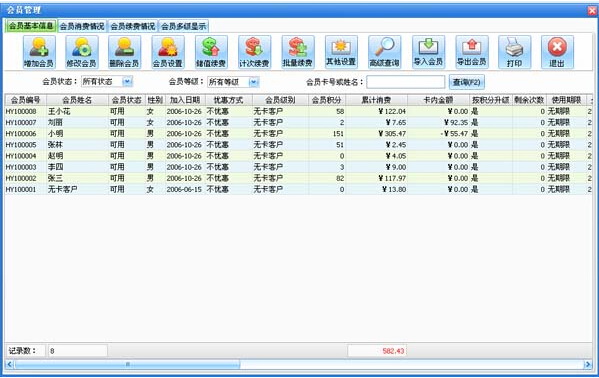This screenshot has height=378, width=599.
Task: Sort by the 会员编号 column header
Action: (x=25, y=100)
